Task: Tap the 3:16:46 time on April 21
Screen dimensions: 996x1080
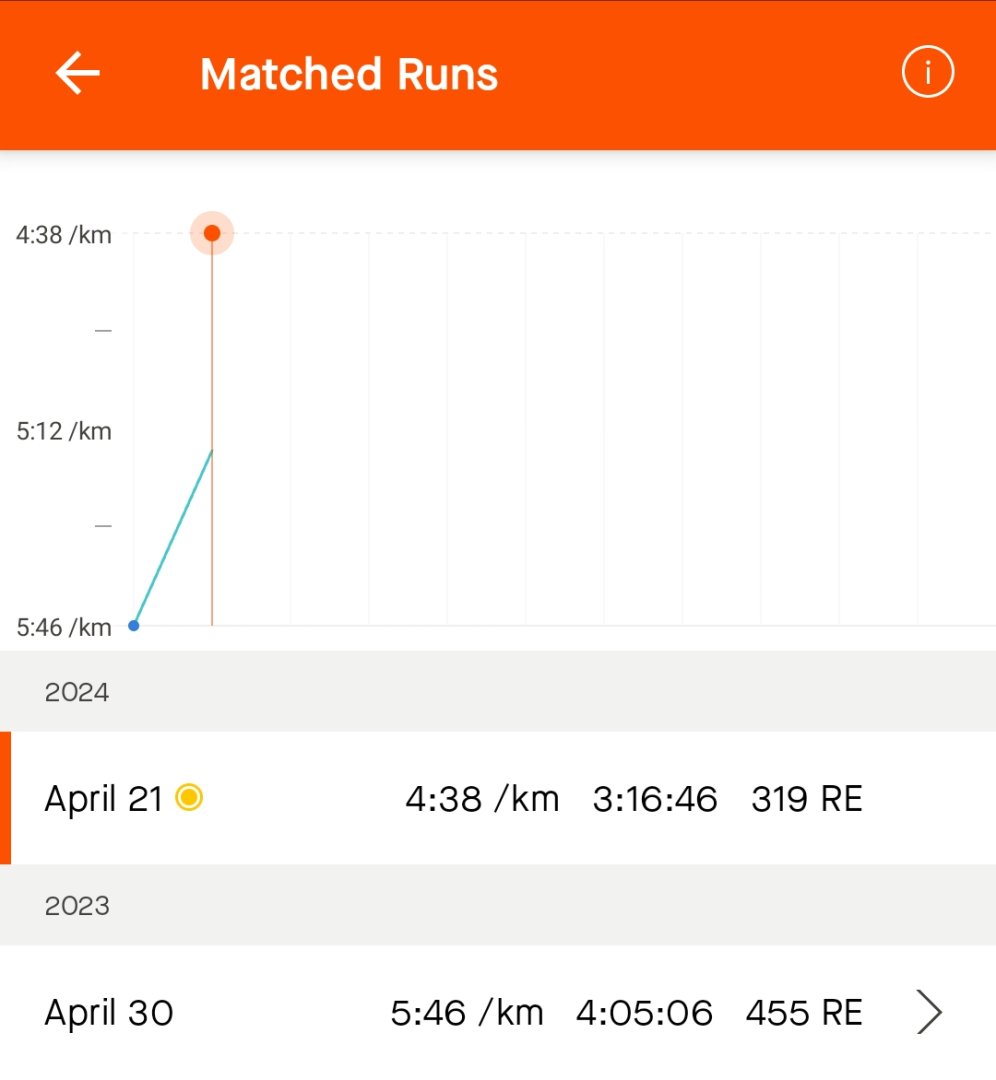Action: [655, 799]
